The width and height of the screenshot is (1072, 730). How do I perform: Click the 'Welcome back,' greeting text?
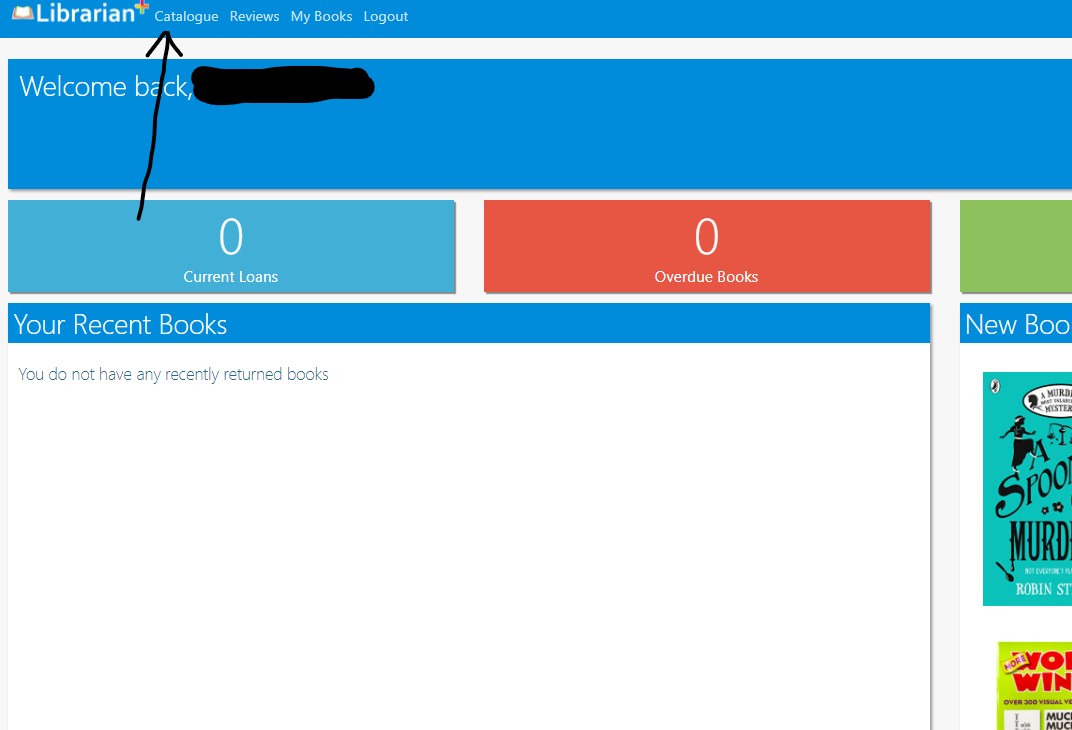click(105, 87)
